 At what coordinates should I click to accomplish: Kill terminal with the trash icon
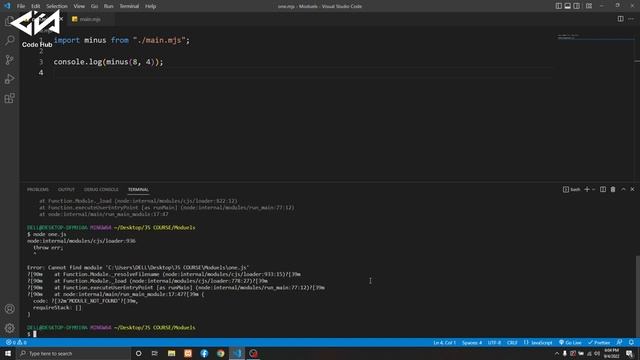click(x=613, y=189)
